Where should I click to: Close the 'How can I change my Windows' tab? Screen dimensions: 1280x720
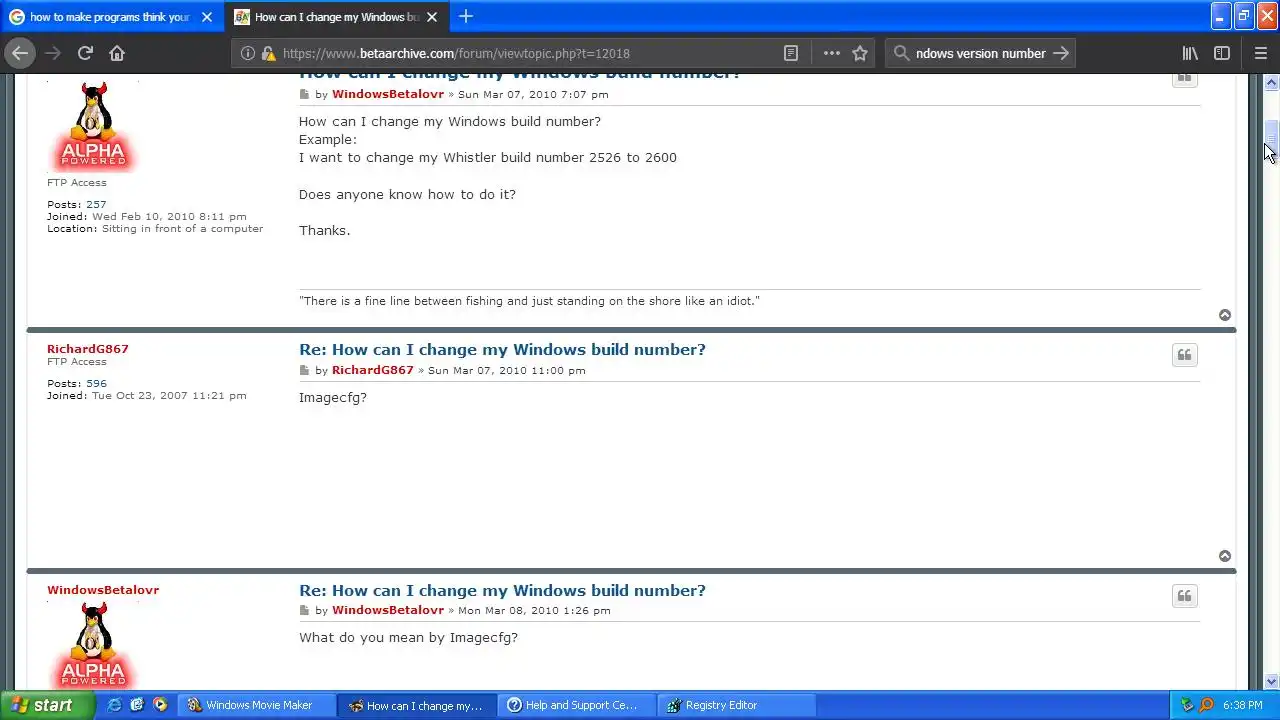tap(434, 17)
